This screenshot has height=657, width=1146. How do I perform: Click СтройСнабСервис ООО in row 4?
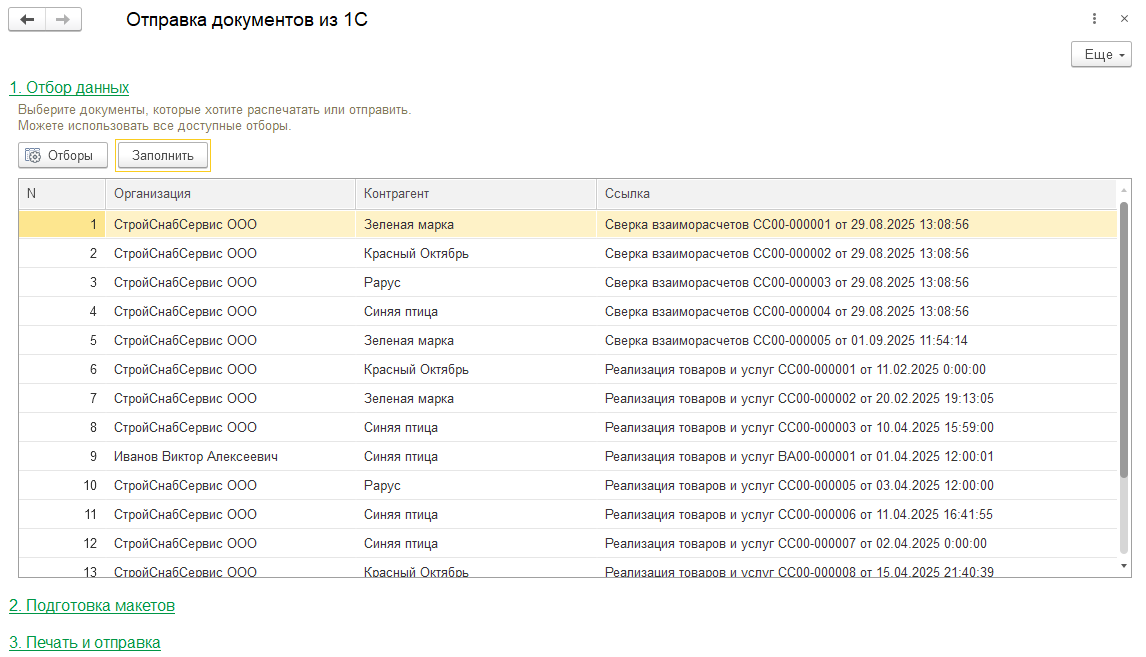230,311
